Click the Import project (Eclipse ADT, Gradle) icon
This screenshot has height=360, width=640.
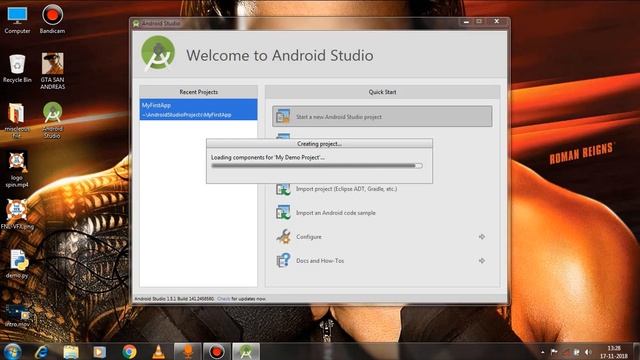point(283,189)
